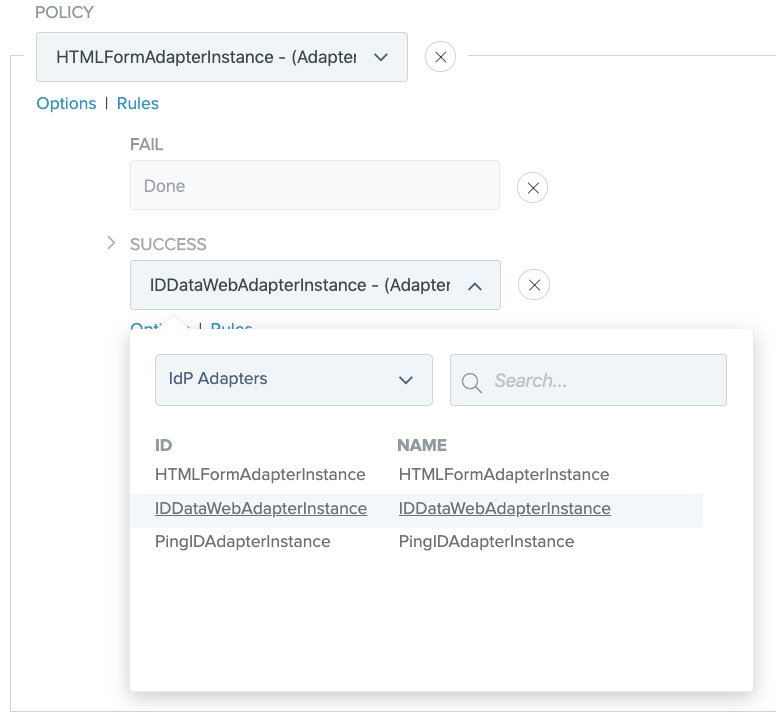Select HTMLFormAdapterInstance in the ID column
776x720 pixels.
click(x=260, y=474)
